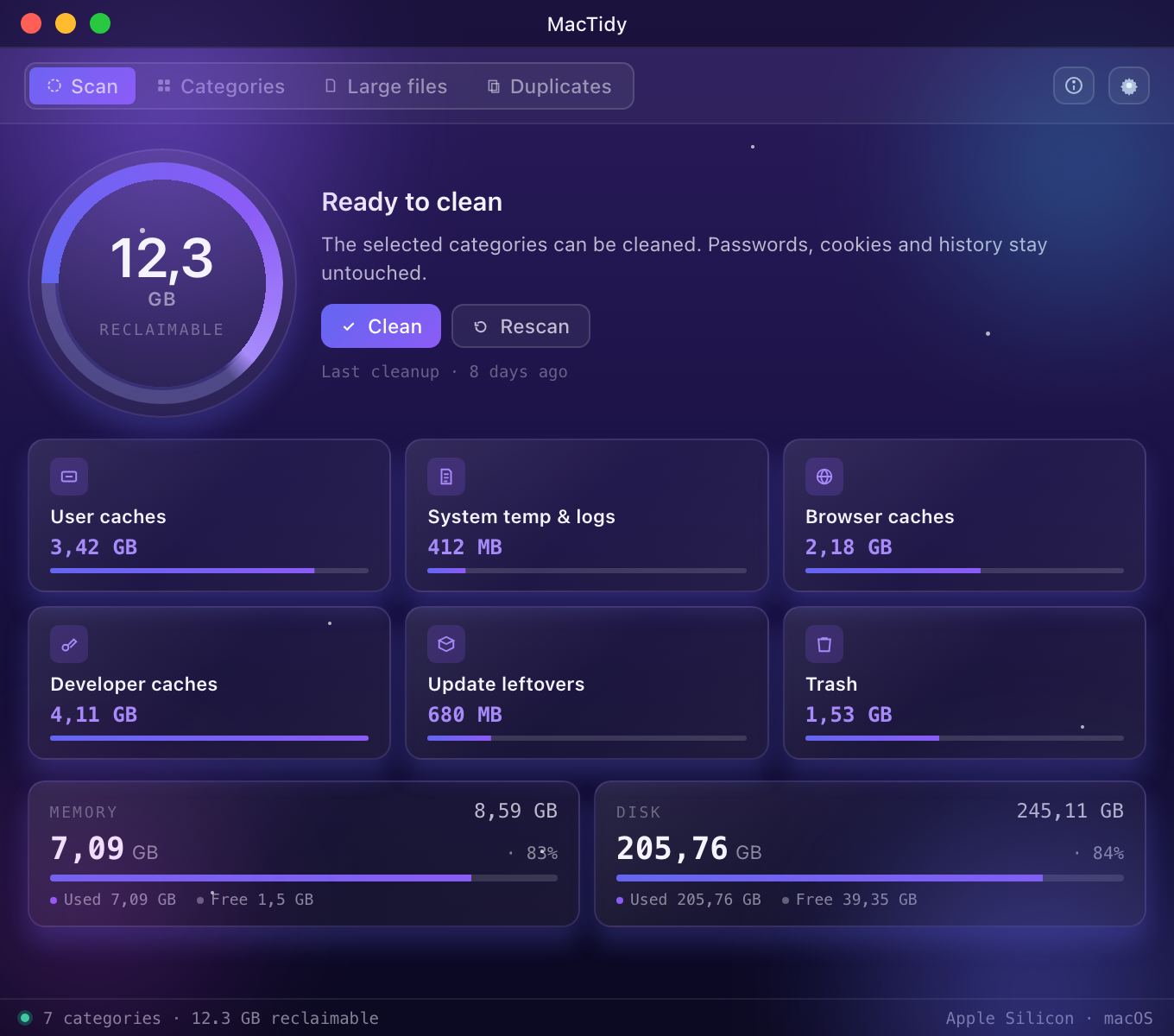
Task: Select the 'User caches' label
Action: tap(108, 516)
